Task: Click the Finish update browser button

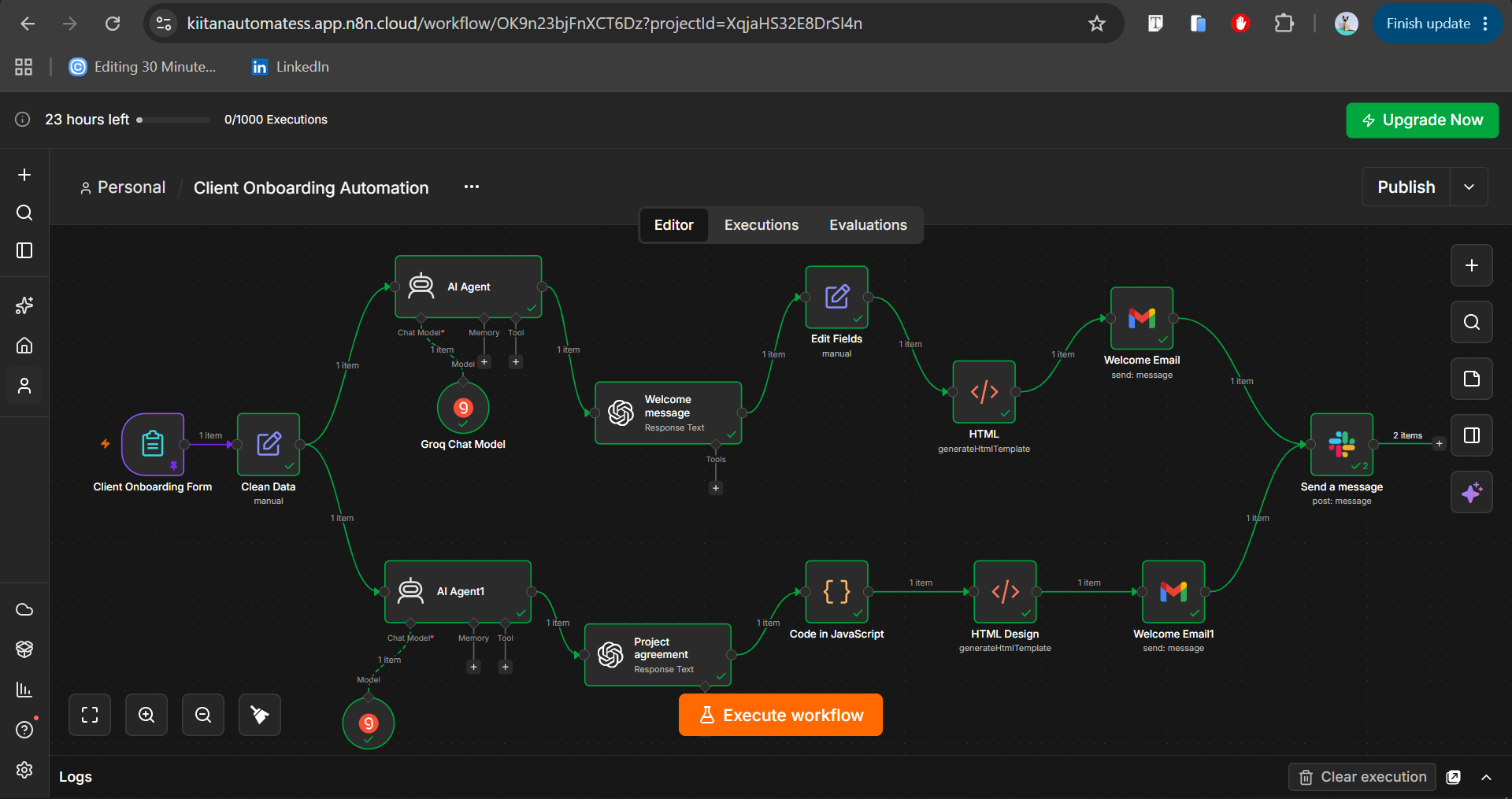Action: coord(1437,24)
